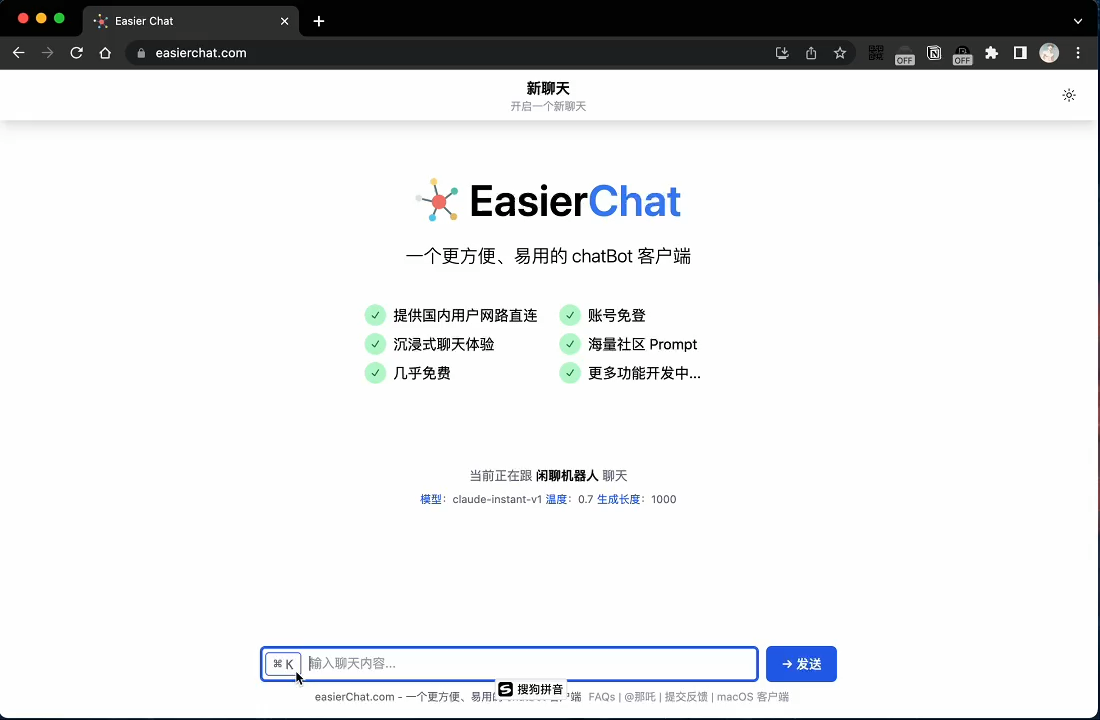Click the second OFF-badged extension icon

pos(962,55)
